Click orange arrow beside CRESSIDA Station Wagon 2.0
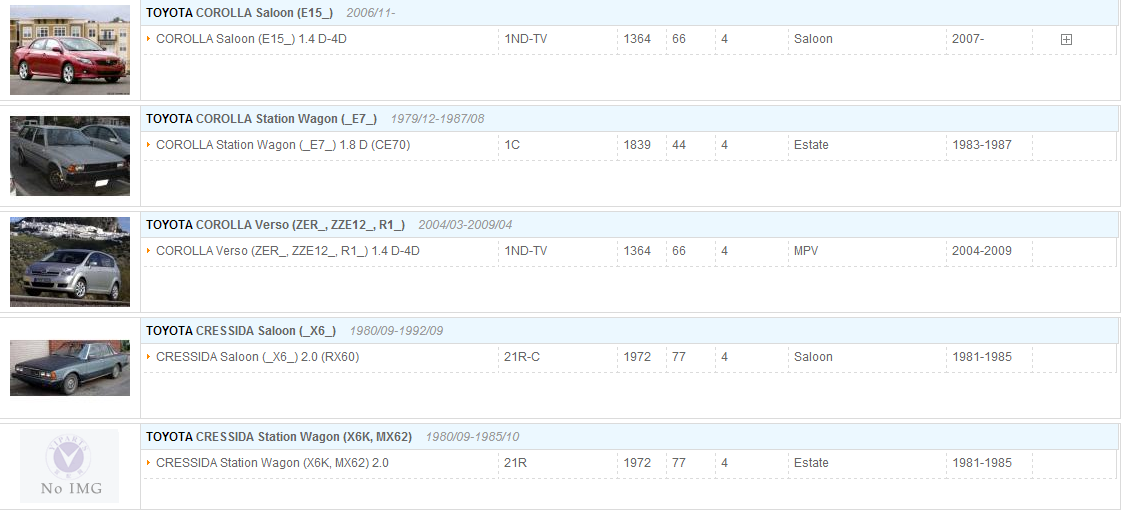This screenshot has height=512, width=1121. [x=148, y=462]
